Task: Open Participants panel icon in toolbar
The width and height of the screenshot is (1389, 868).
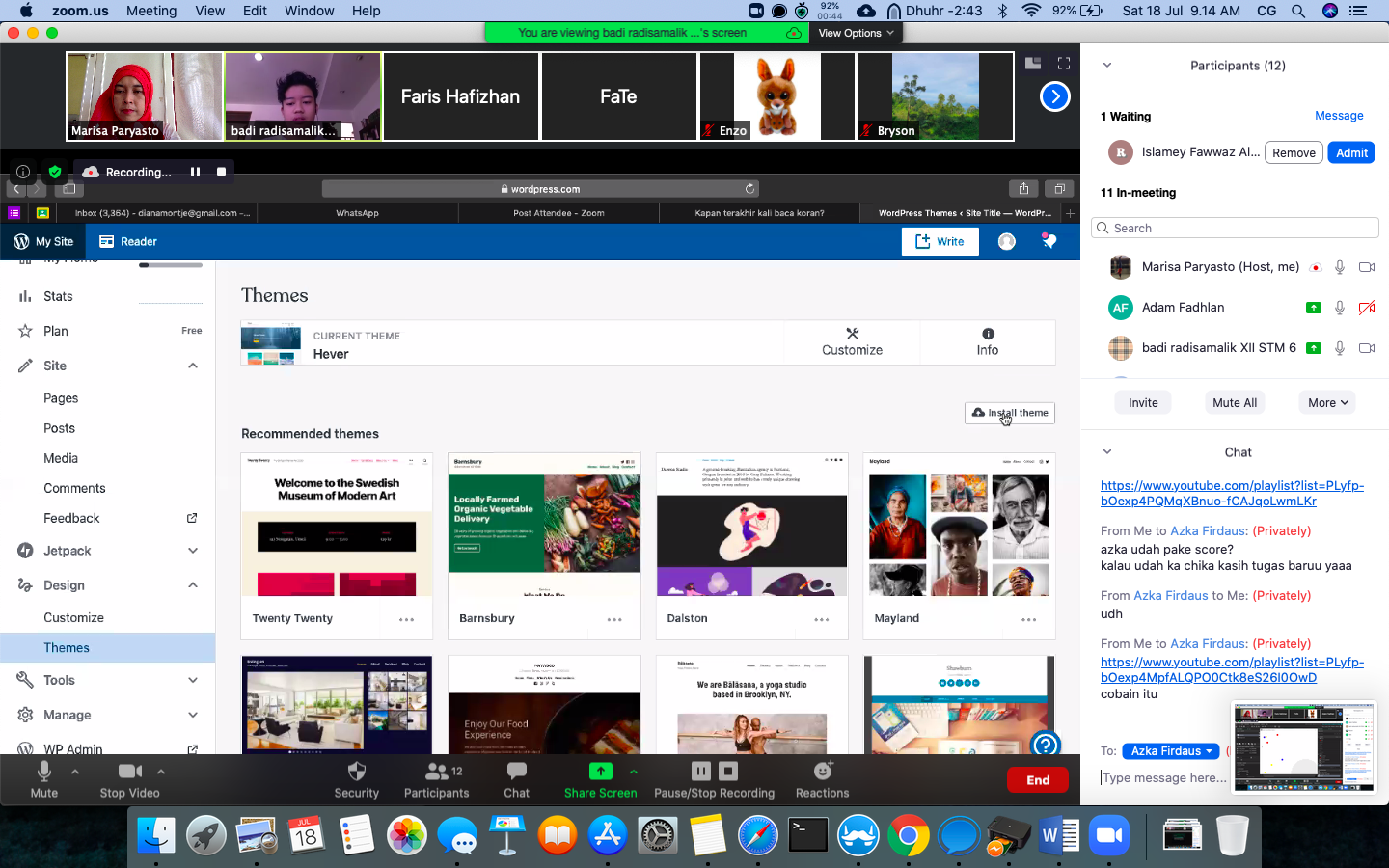Action: pyautogui.click(x=437, y=779)
